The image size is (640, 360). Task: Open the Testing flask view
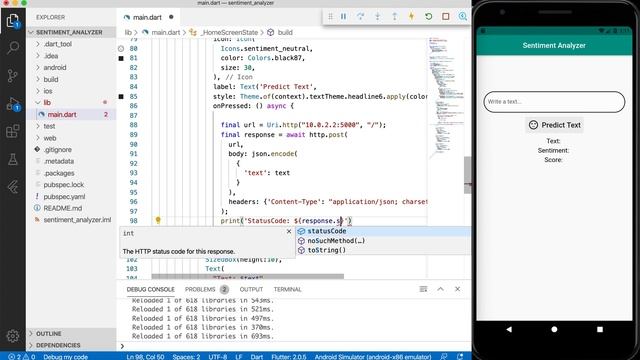tap(13, 159)
